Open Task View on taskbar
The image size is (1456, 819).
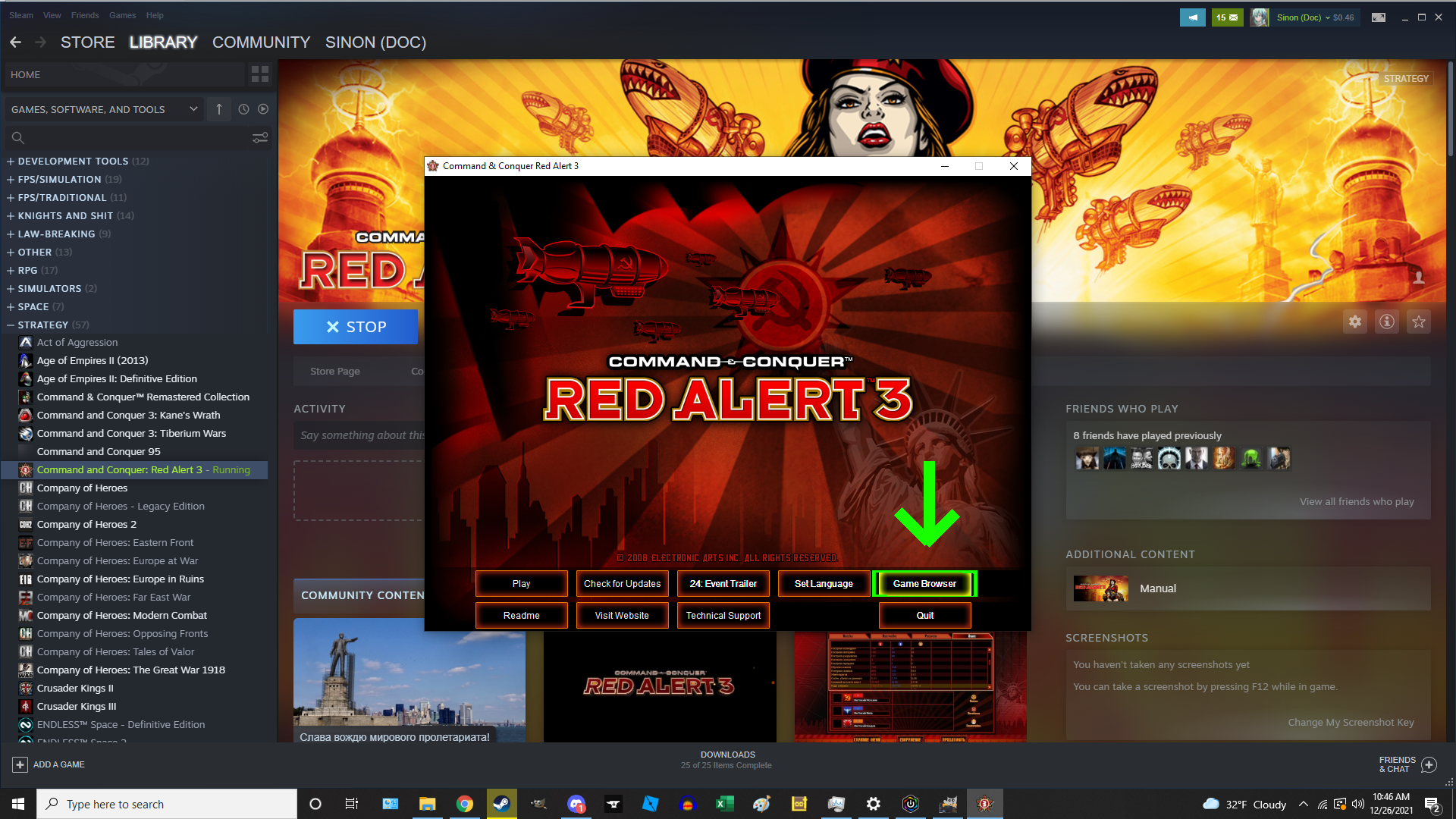pyautogui.click(x=352, y=804)
